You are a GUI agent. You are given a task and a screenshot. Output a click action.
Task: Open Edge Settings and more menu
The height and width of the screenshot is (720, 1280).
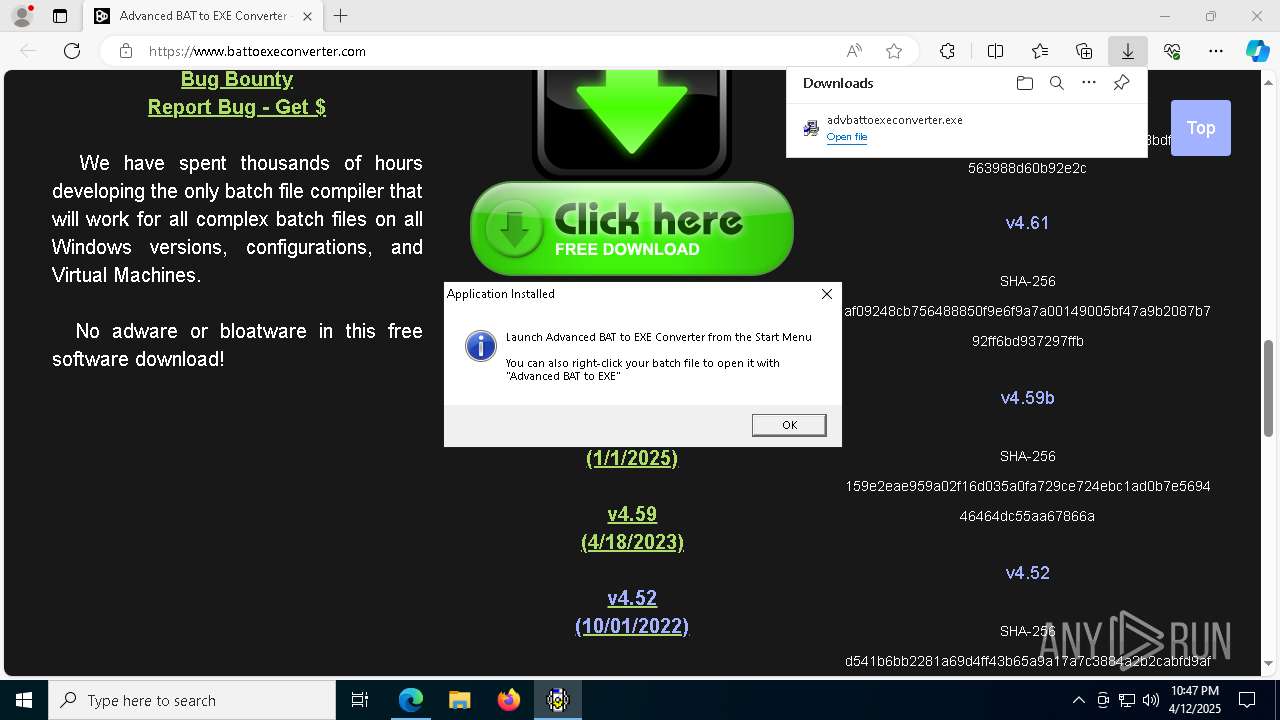[x=1216, y=51]
